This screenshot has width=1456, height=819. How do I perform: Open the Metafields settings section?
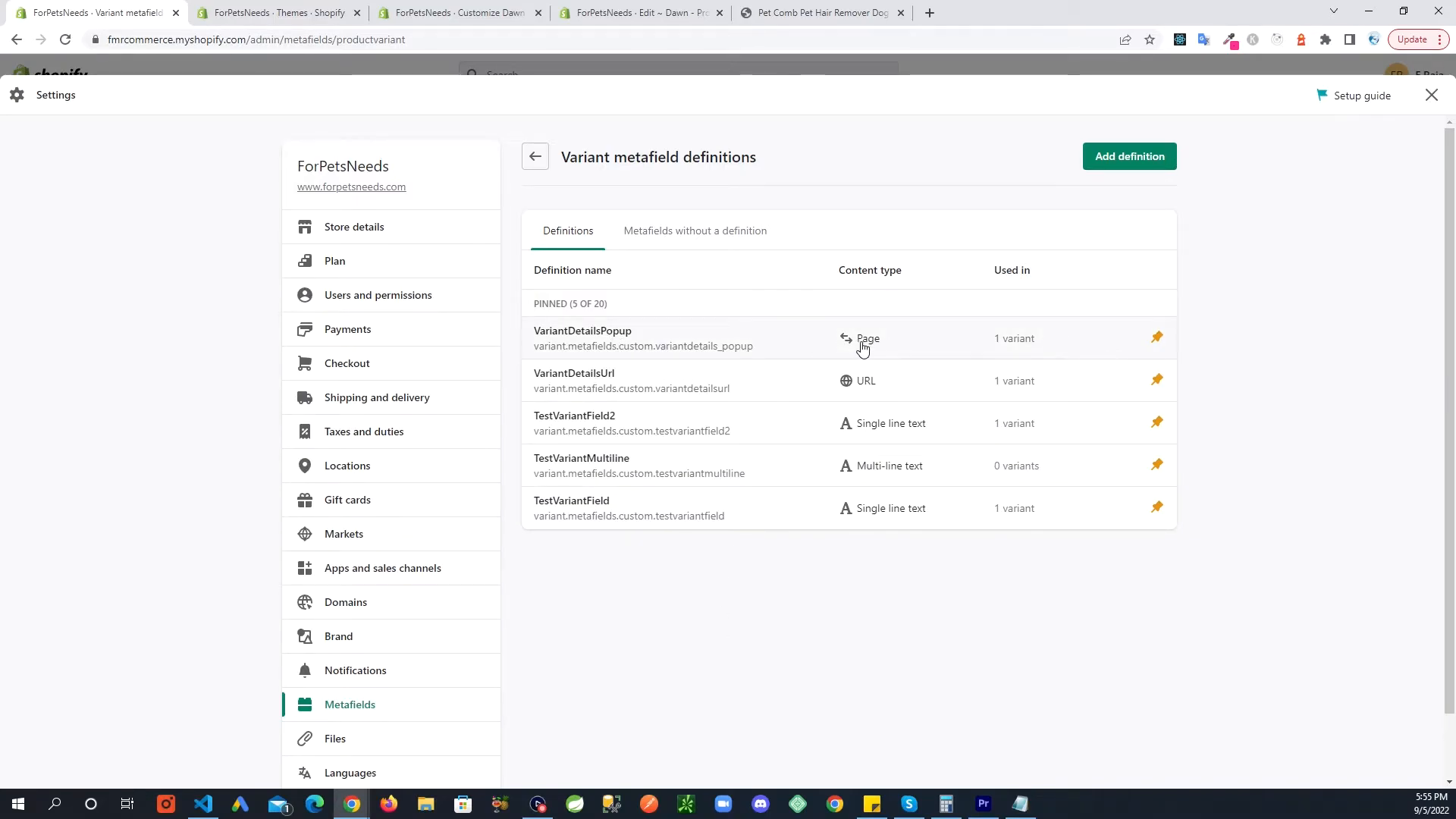[350, 704]
